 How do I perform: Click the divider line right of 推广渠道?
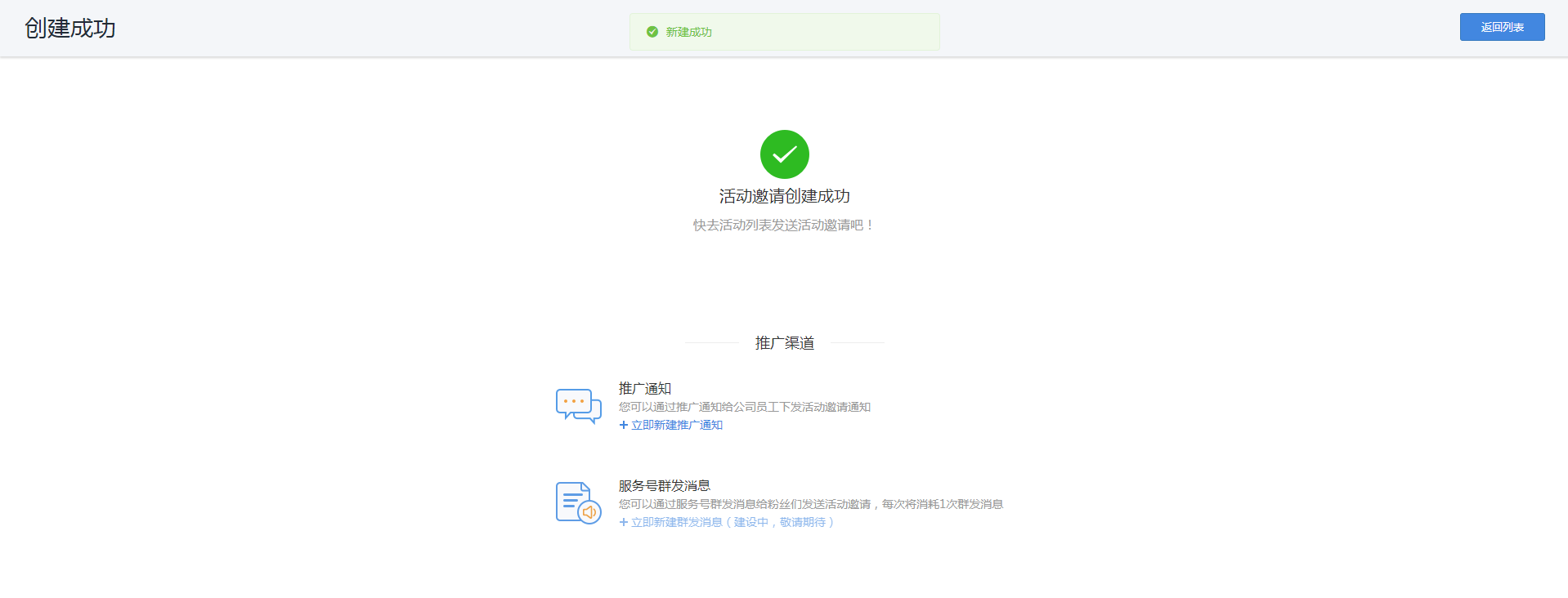click(x=857, y=343)
